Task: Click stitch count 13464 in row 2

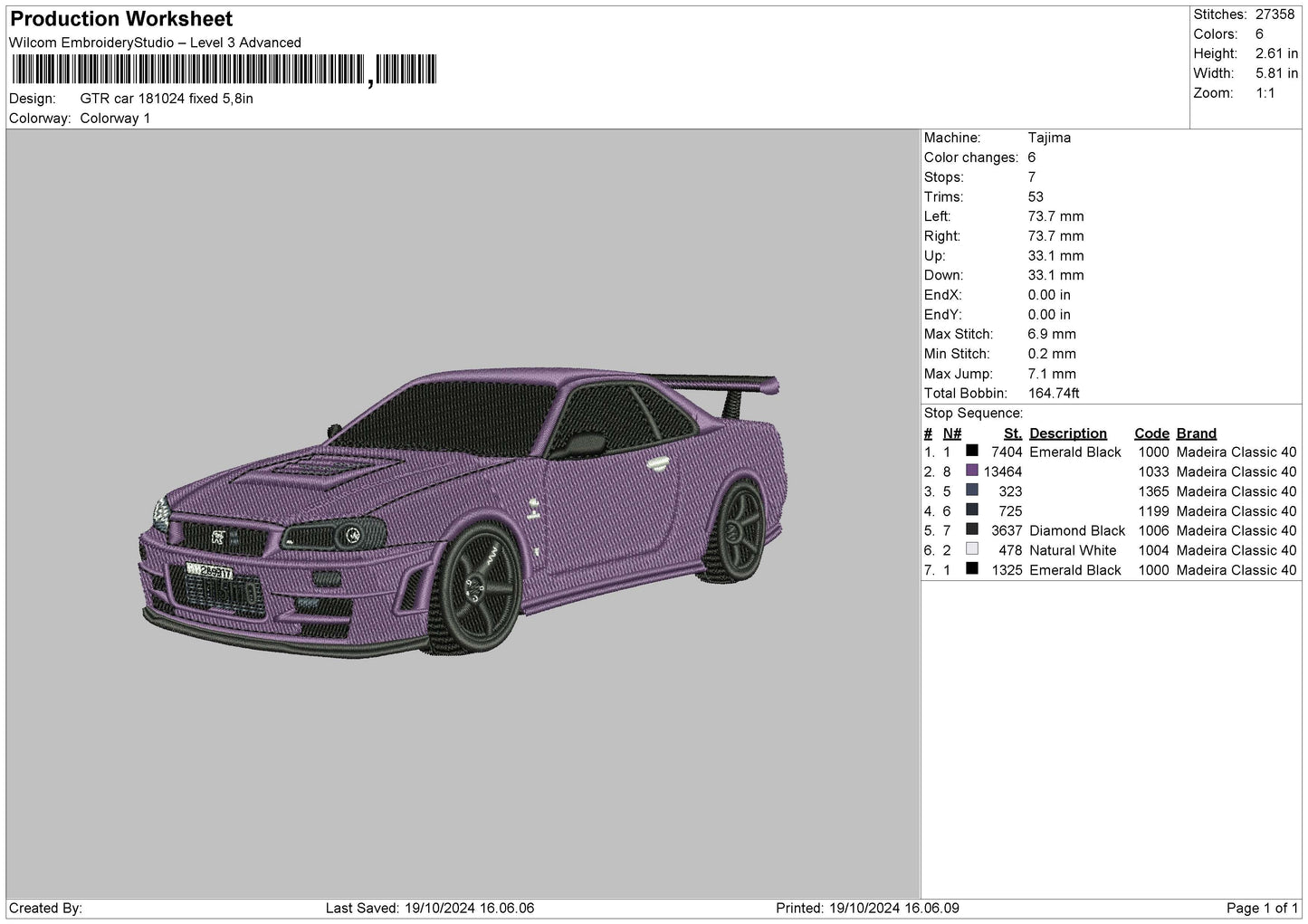Action: (1003, 472)
